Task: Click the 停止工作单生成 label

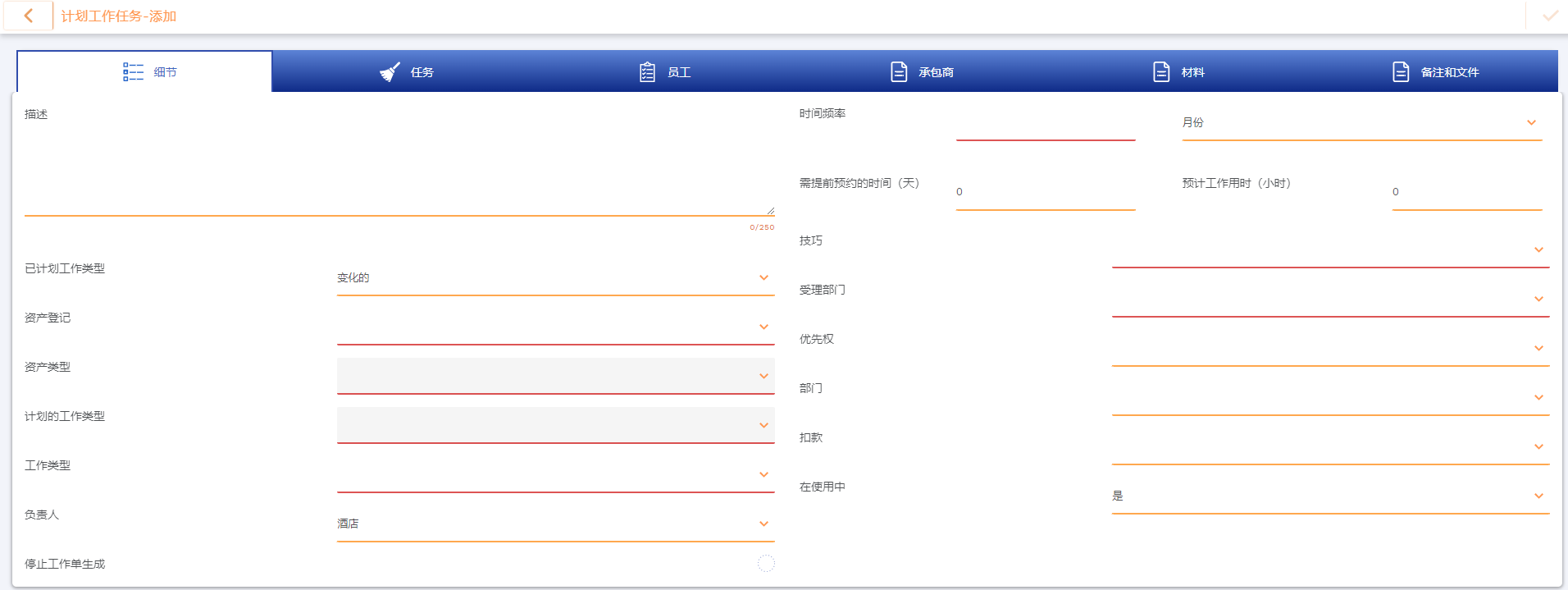Action: point(65,564)
